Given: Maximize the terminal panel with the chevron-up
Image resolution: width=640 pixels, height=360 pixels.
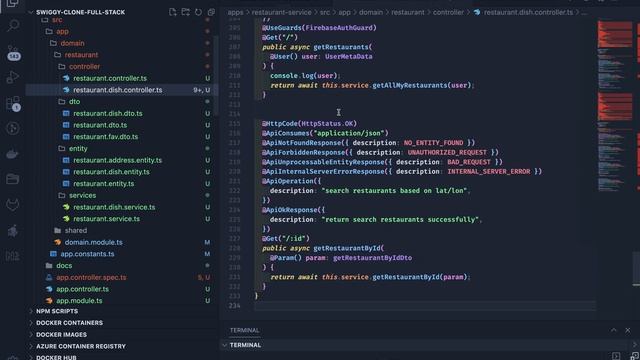Looking at the screenshot, I should point(613,330).
